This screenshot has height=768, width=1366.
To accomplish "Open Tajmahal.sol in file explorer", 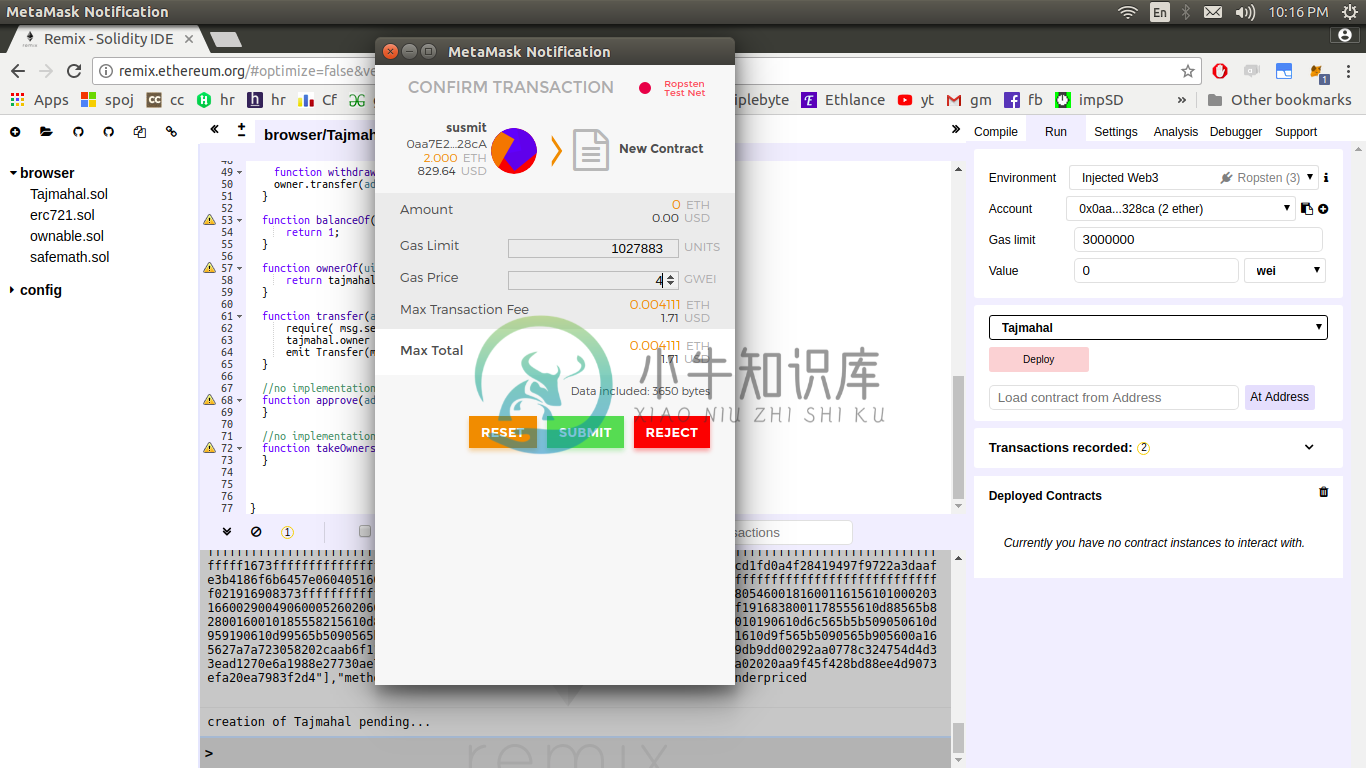I will 69,194.
